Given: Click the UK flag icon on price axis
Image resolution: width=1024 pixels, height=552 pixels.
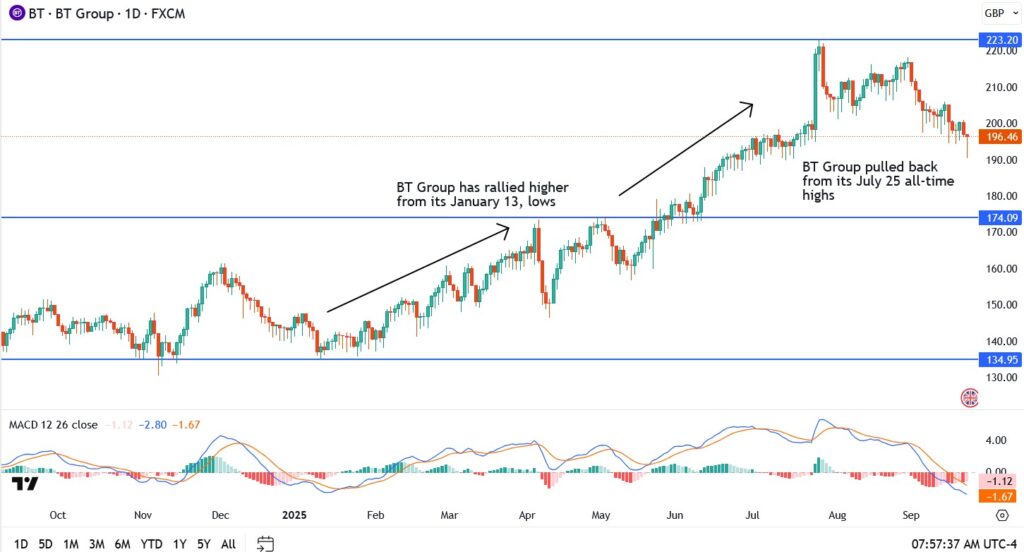Looking at the screenshot, I should pyautogui.click(x=969, y=397).
